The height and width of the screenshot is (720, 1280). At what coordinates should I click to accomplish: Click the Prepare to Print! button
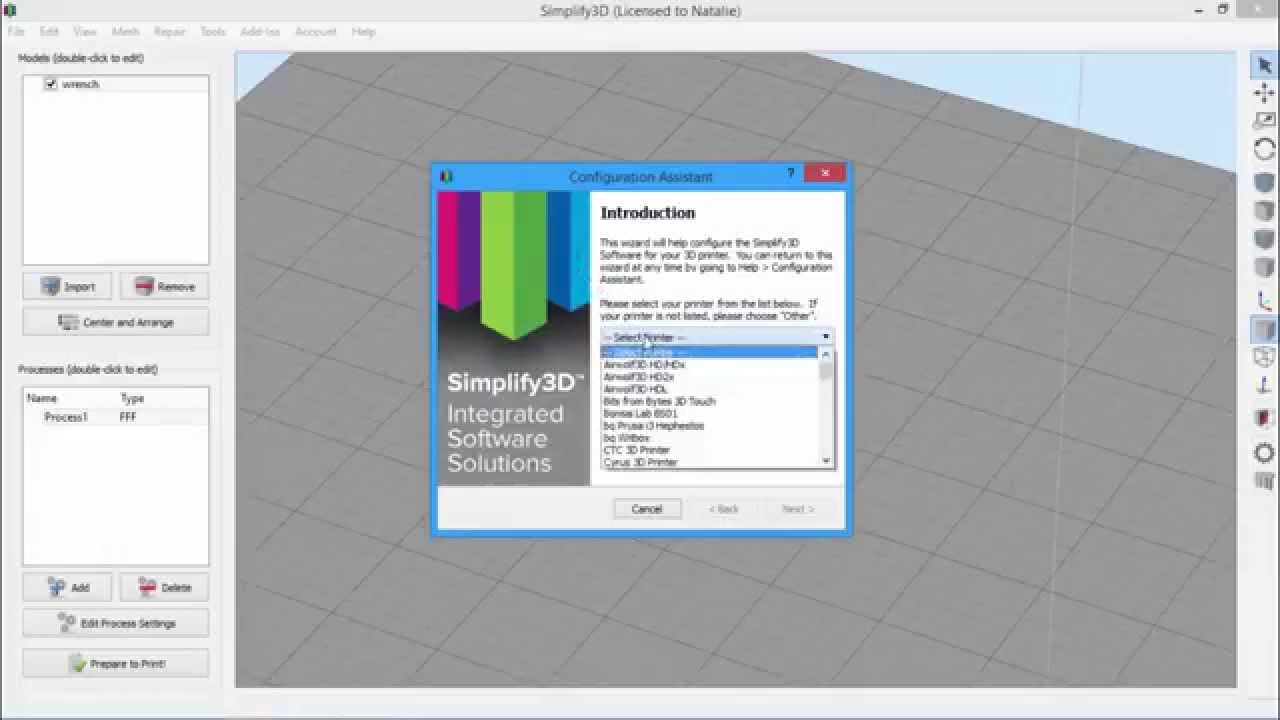coord(116,663)
